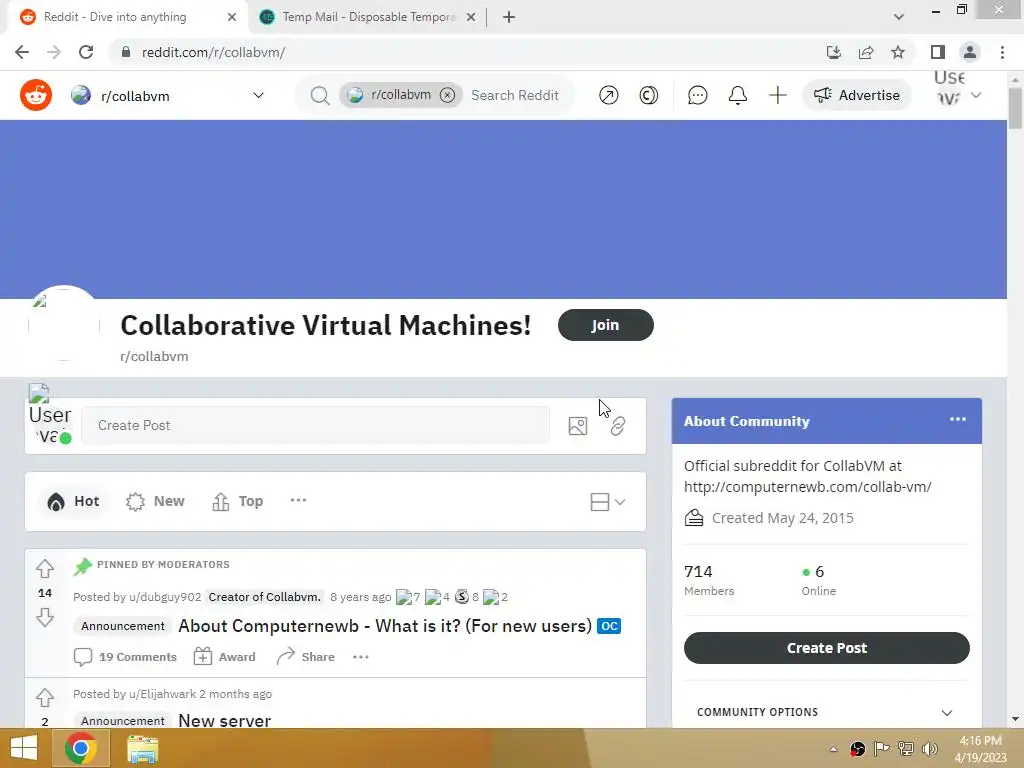The height and width of the screenshot is (768, 1024).
Task: Open File Explorer from taskbar
Action: click(x=142, y=749)
